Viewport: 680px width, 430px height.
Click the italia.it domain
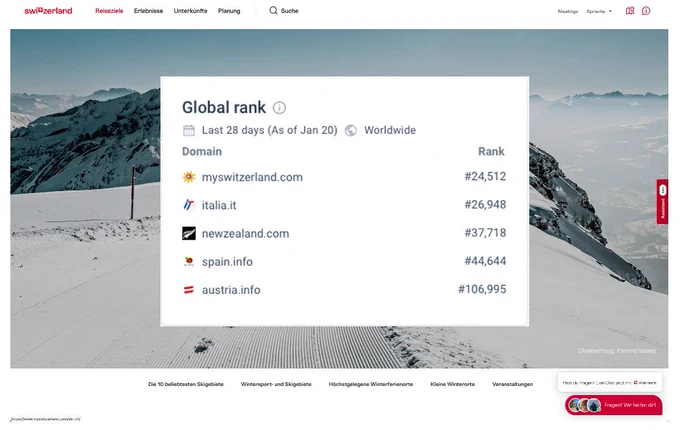click(x=219, y=205)
